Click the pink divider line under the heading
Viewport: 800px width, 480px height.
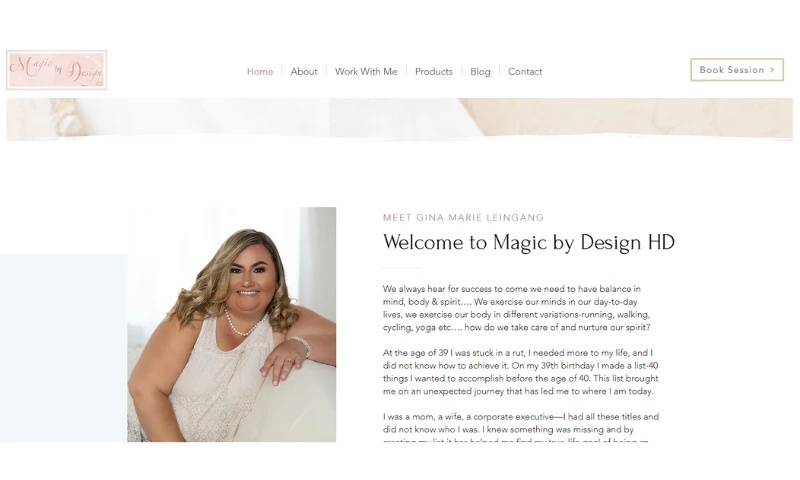(x=403, y=267)
